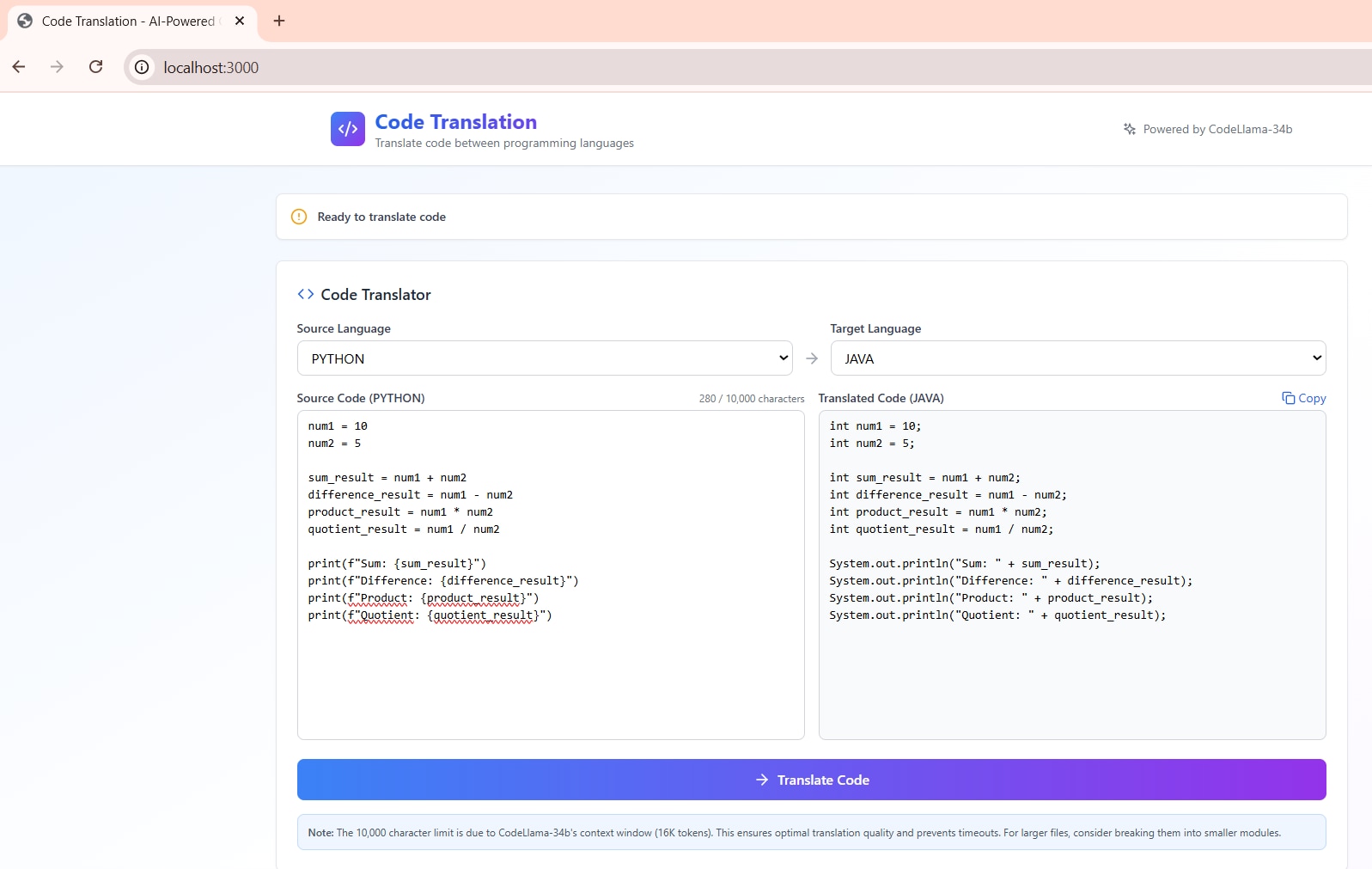Click the Powered by CodeLlama-34b label
This screenshot has height=869, width=1372.
click(x=1217, y=129)
